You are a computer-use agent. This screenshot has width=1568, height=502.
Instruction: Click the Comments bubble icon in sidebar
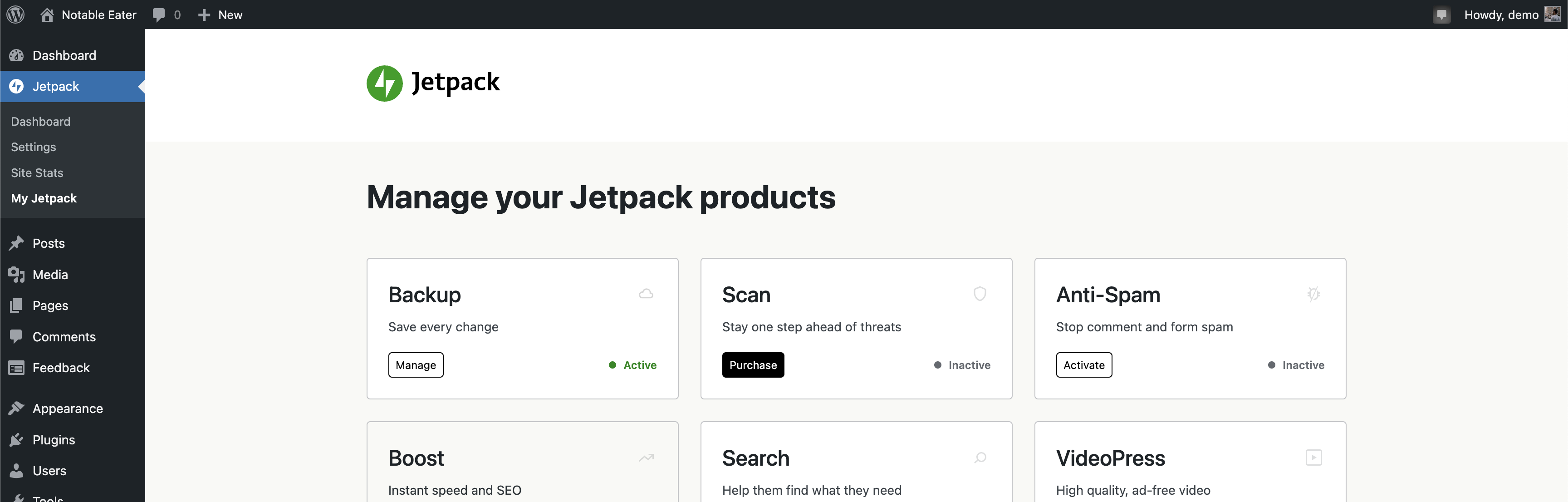coord(16,336)
